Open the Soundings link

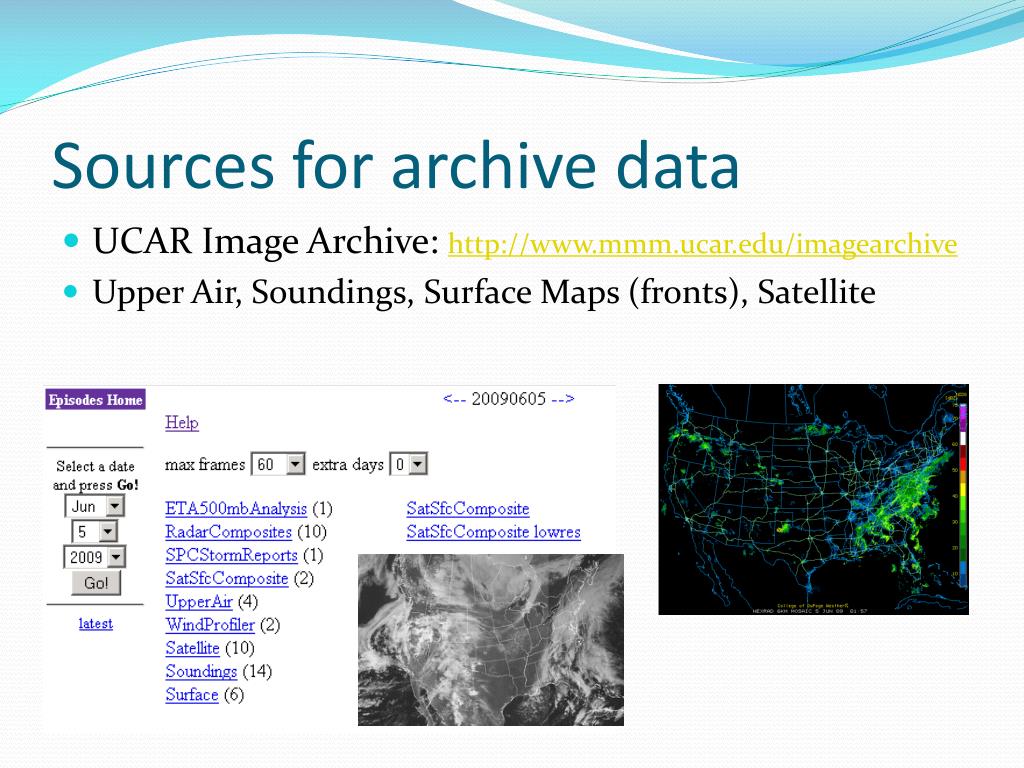click(201, 671)
